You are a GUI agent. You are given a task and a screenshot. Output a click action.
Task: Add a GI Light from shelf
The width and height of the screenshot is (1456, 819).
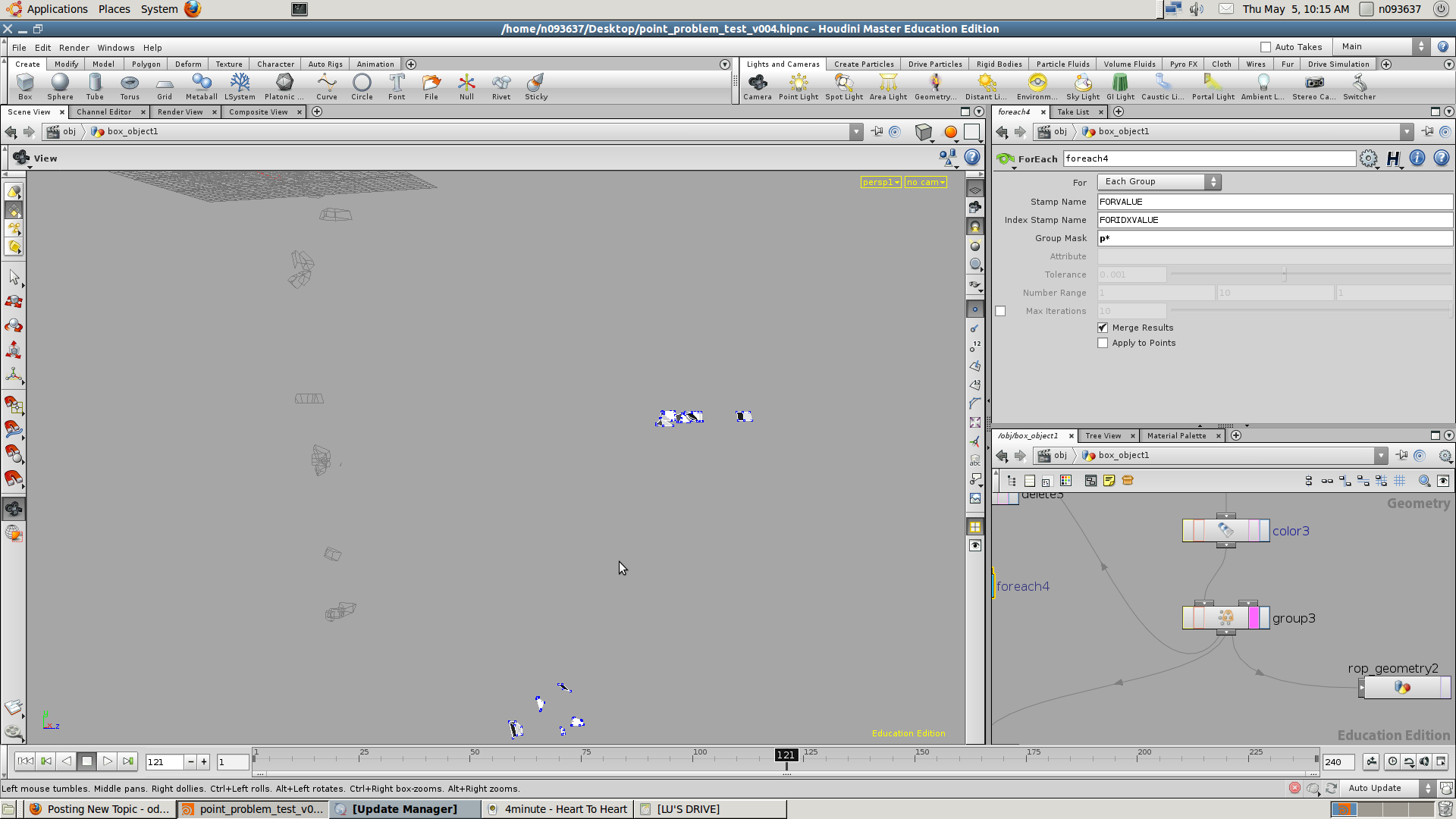coord(1120,86)
